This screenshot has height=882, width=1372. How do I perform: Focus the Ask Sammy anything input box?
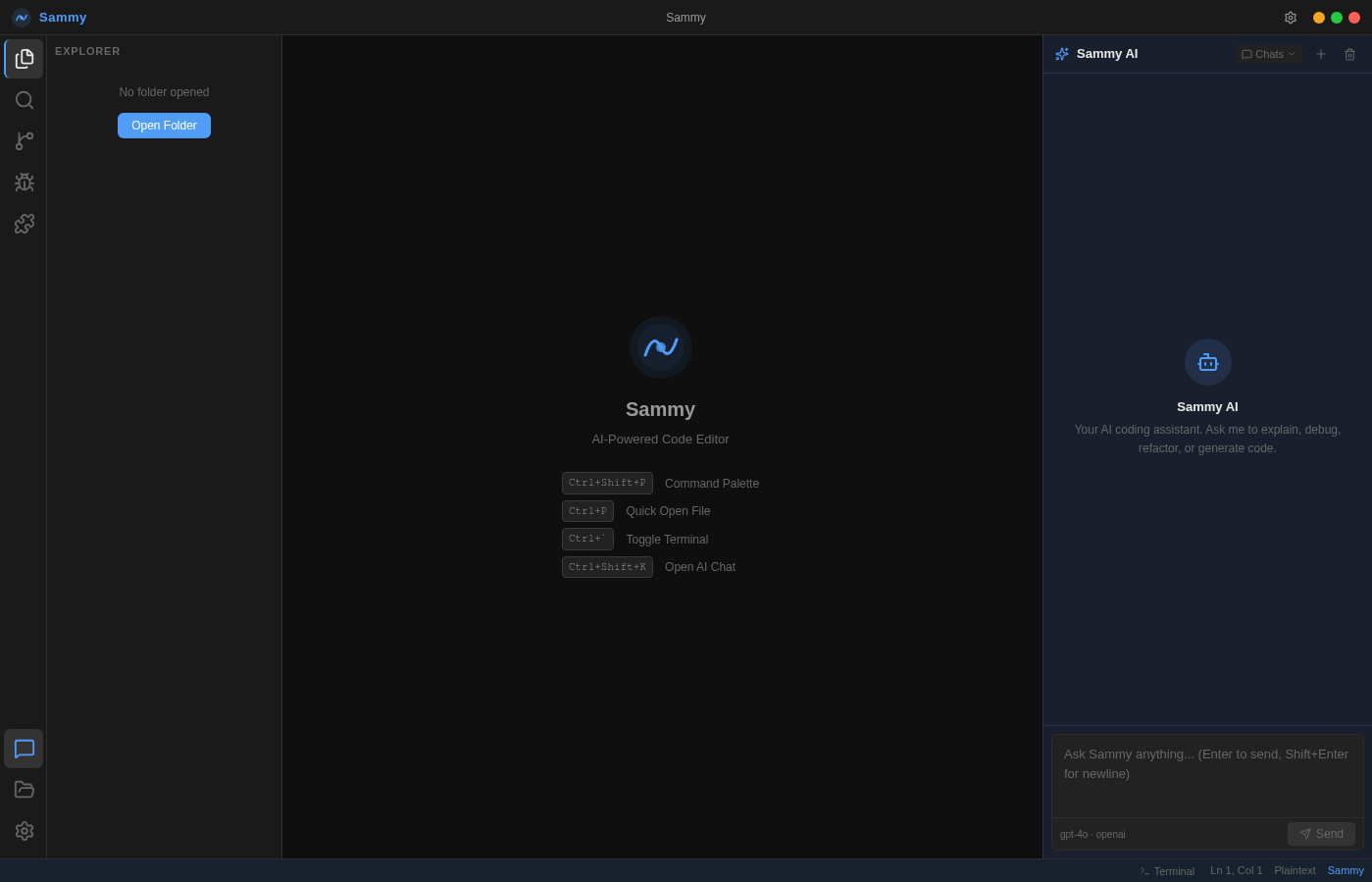pyautogui.click(x=1207, y=775)
